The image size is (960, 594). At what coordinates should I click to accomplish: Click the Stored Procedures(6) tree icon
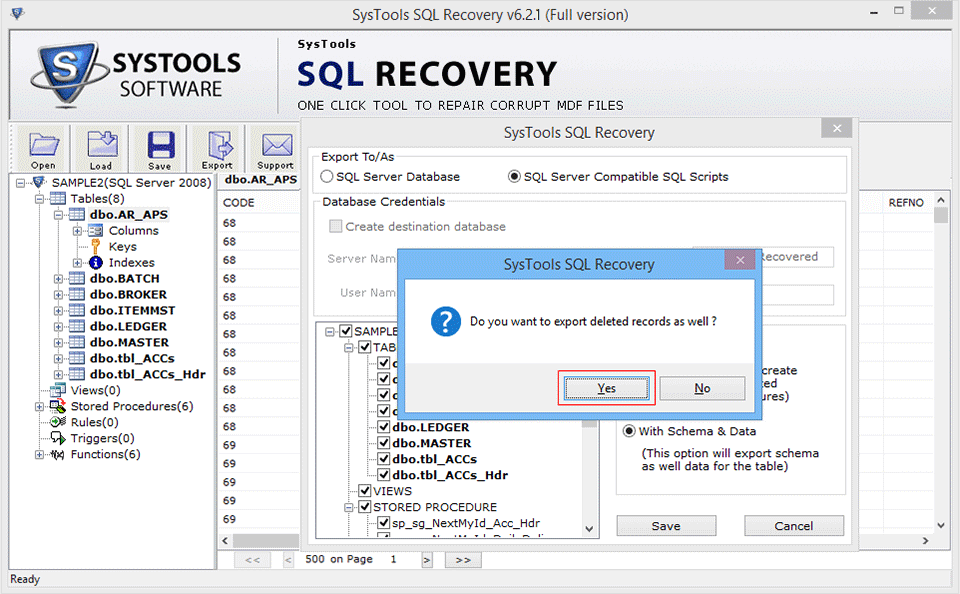click(x=58, y=407)
